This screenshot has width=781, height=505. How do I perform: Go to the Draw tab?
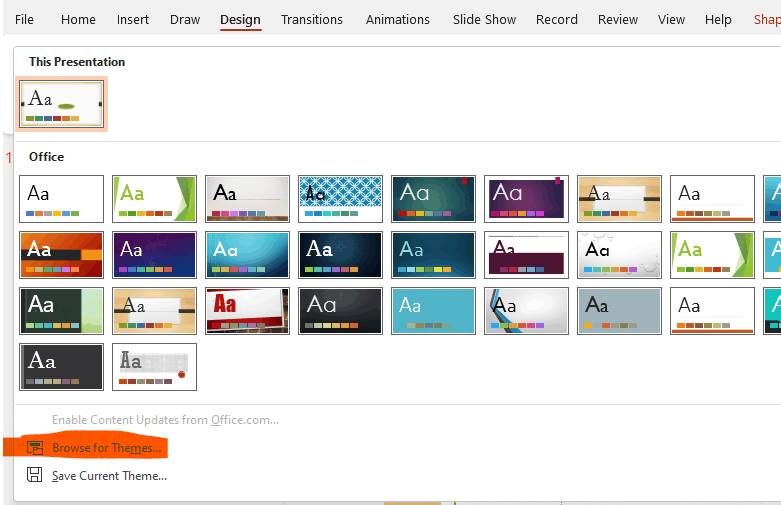(185, 19)
